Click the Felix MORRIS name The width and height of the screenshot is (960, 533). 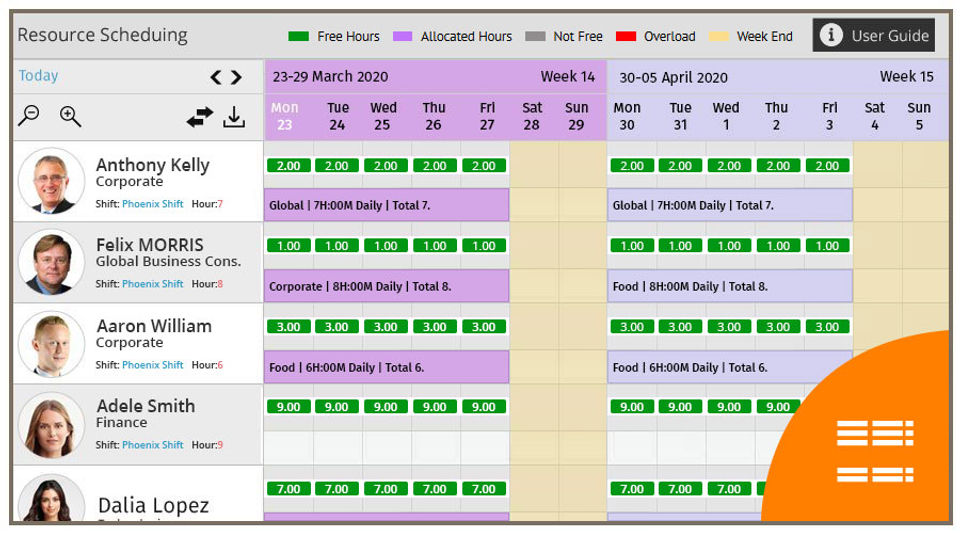pyautogui.click(x=149, y=245)
